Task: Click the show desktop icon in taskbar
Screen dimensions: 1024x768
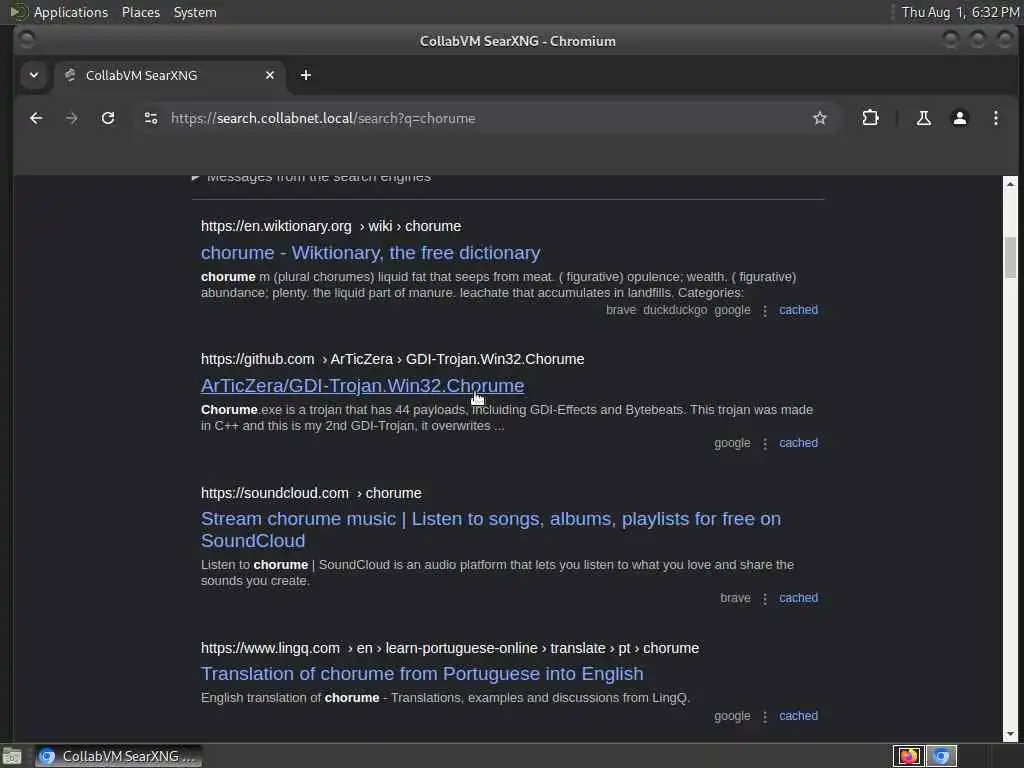Action: tap(12, 756)
